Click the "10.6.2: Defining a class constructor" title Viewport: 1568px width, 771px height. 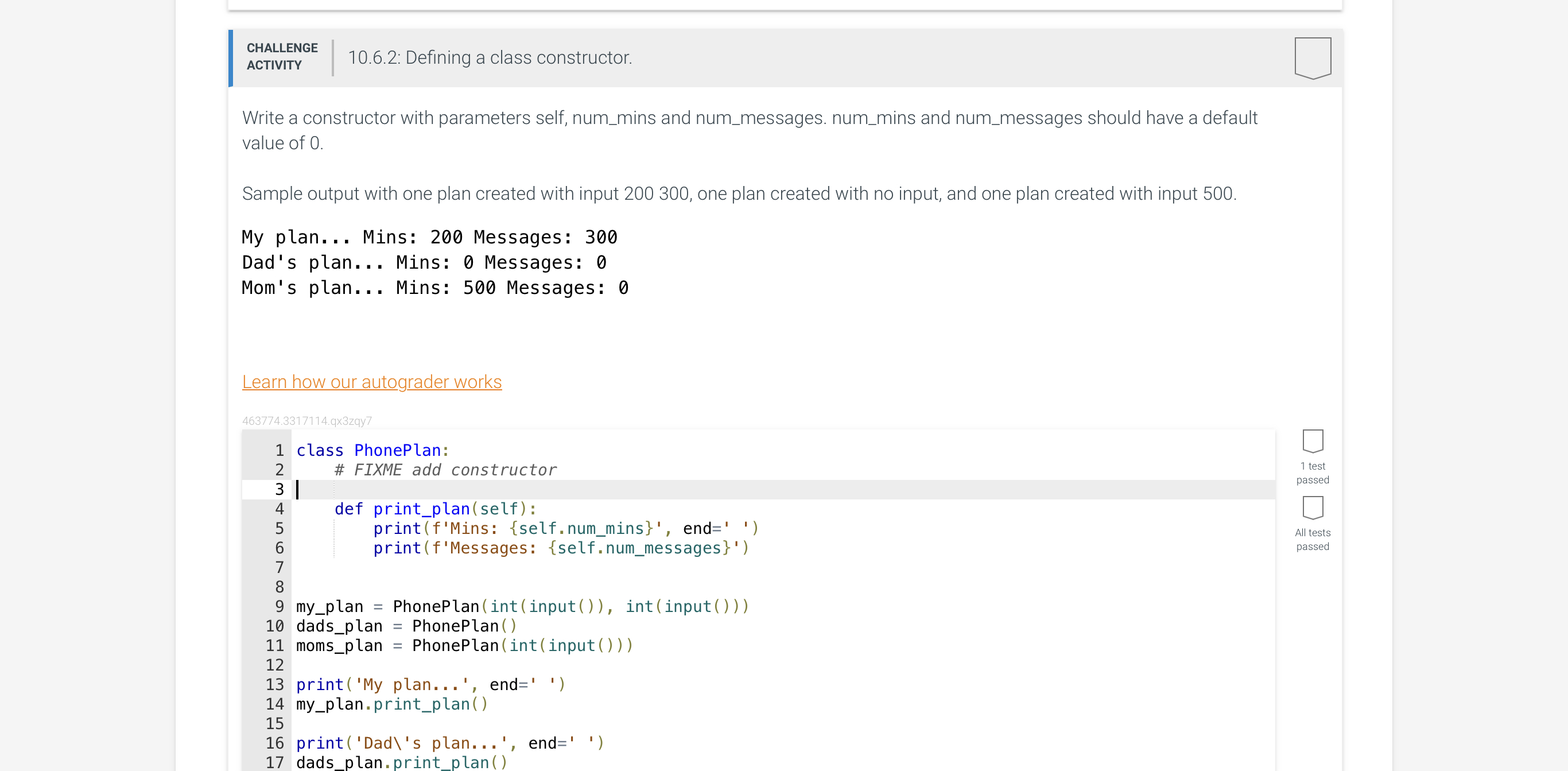[490, 58]
